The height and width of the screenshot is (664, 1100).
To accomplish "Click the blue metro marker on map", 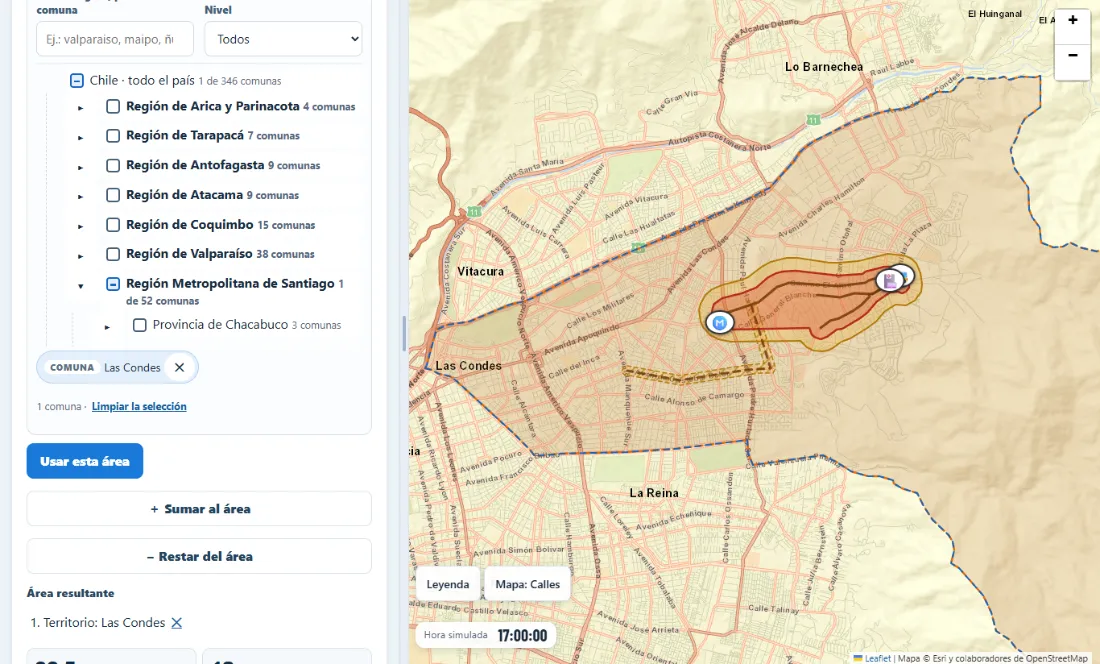I will coord(719,323).
